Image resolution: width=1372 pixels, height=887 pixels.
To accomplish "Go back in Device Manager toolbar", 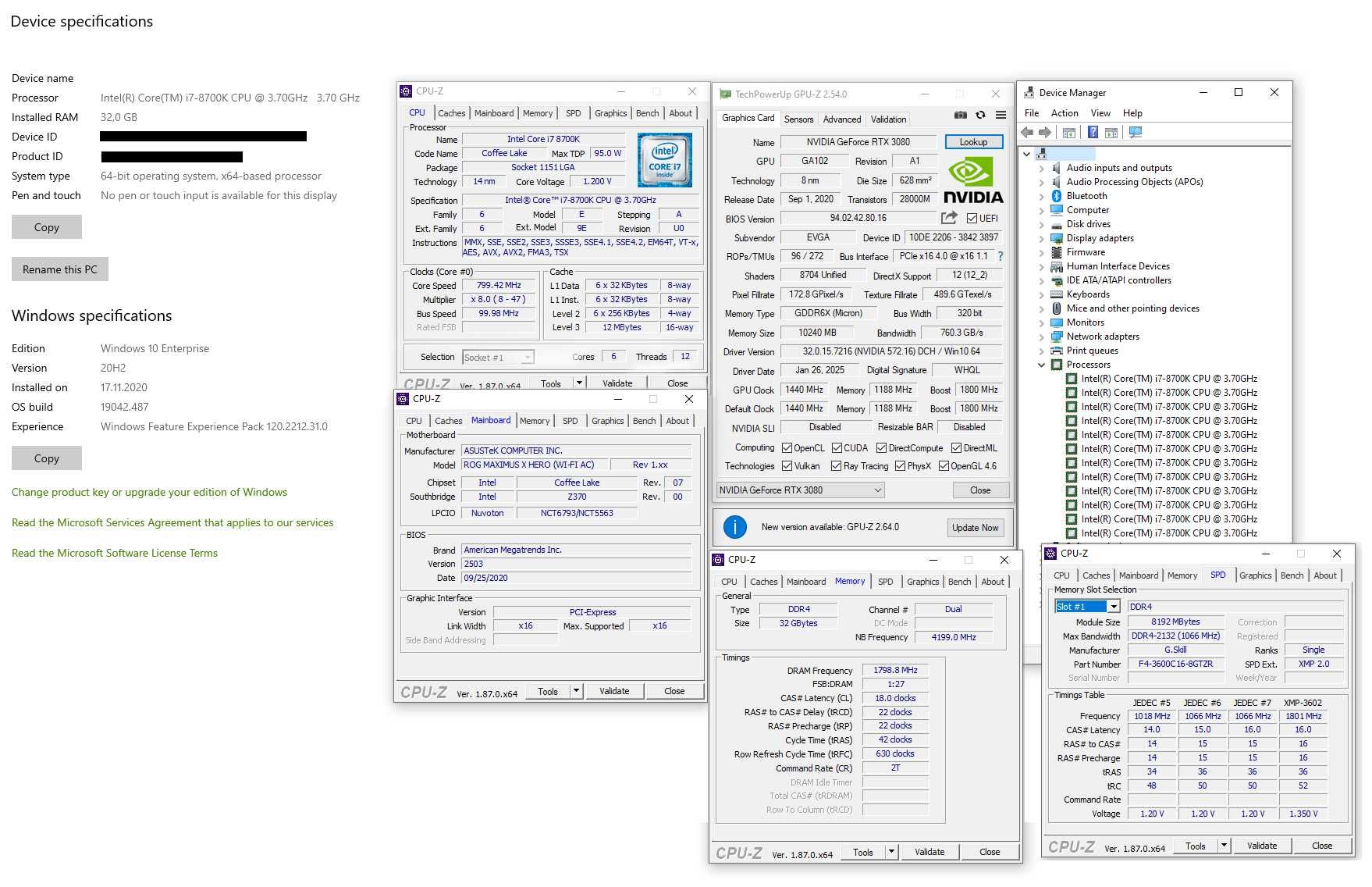I will [x=1028, y=133].
